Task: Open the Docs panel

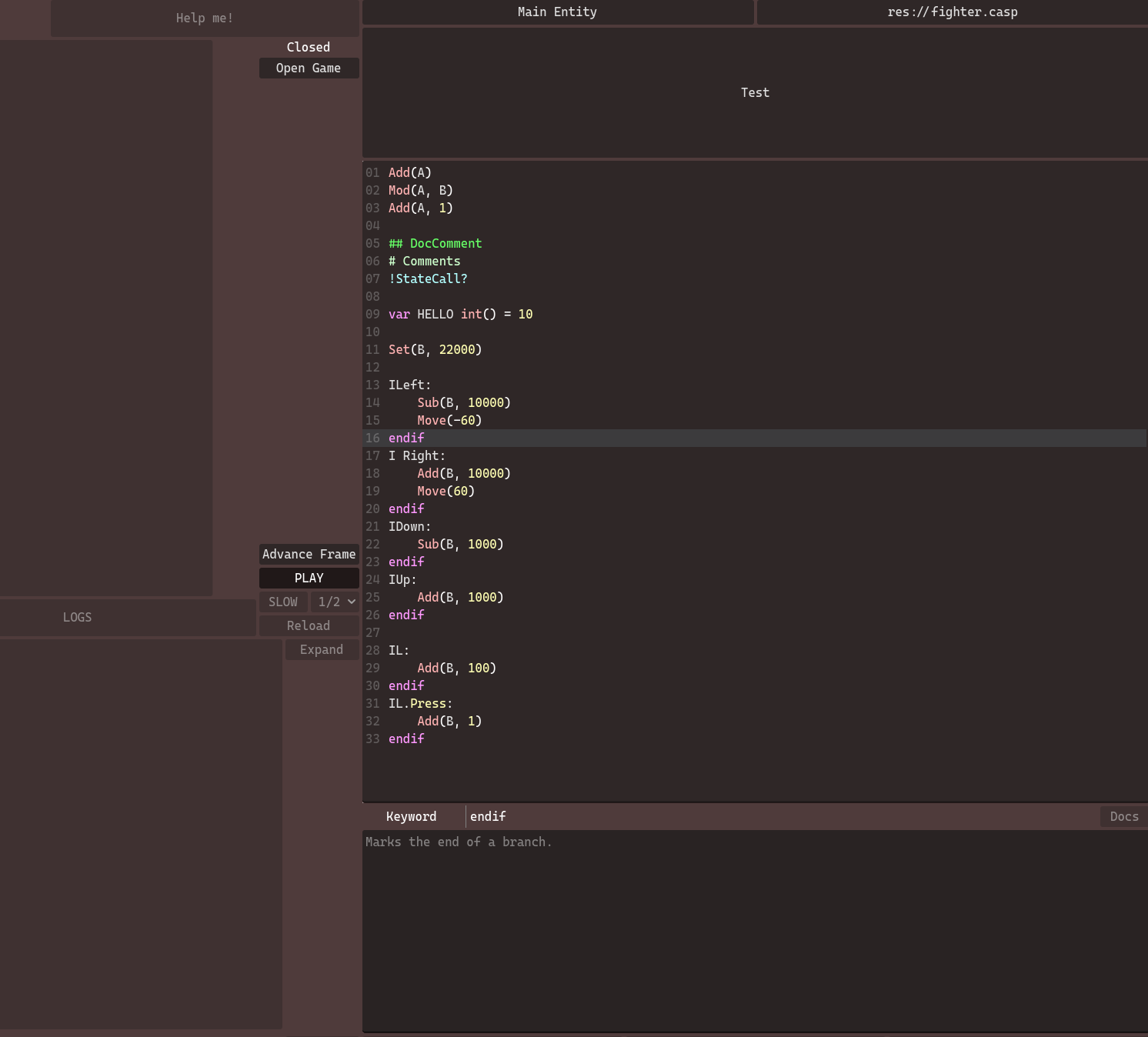Action: tap(1124, 816)
